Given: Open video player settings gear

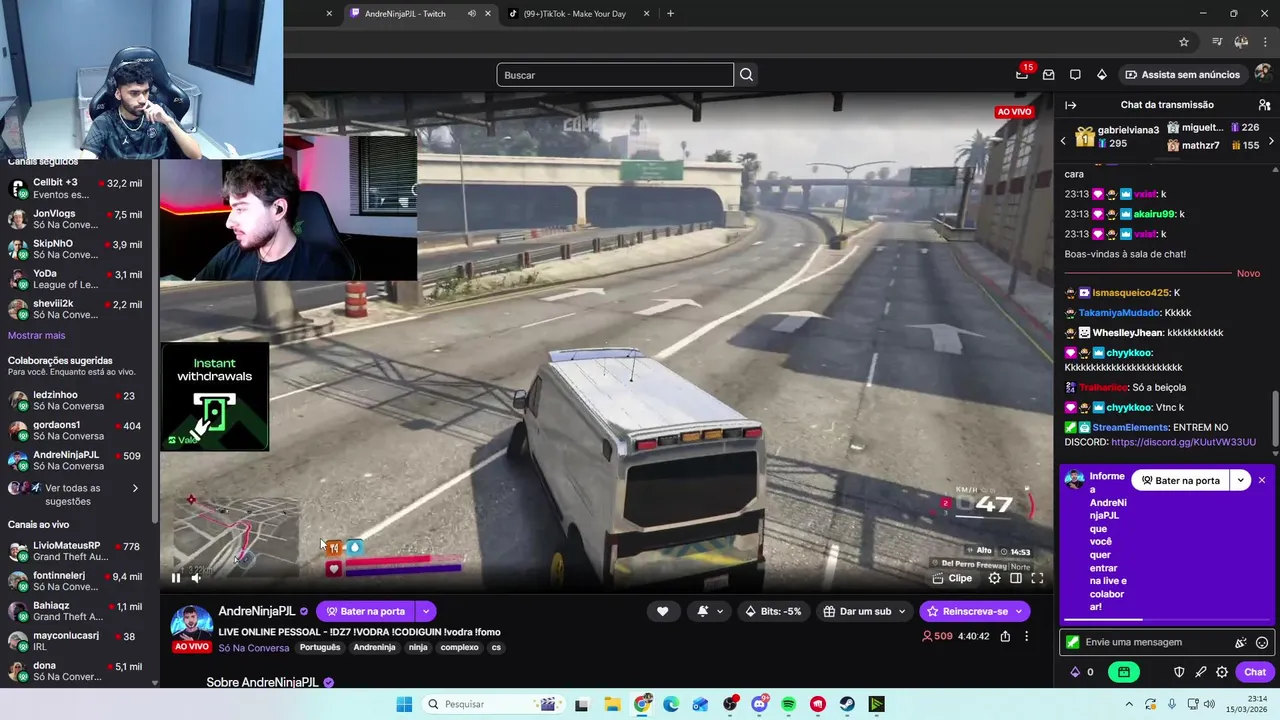Looking at the screenshot, I should click(x=994, y=578).
